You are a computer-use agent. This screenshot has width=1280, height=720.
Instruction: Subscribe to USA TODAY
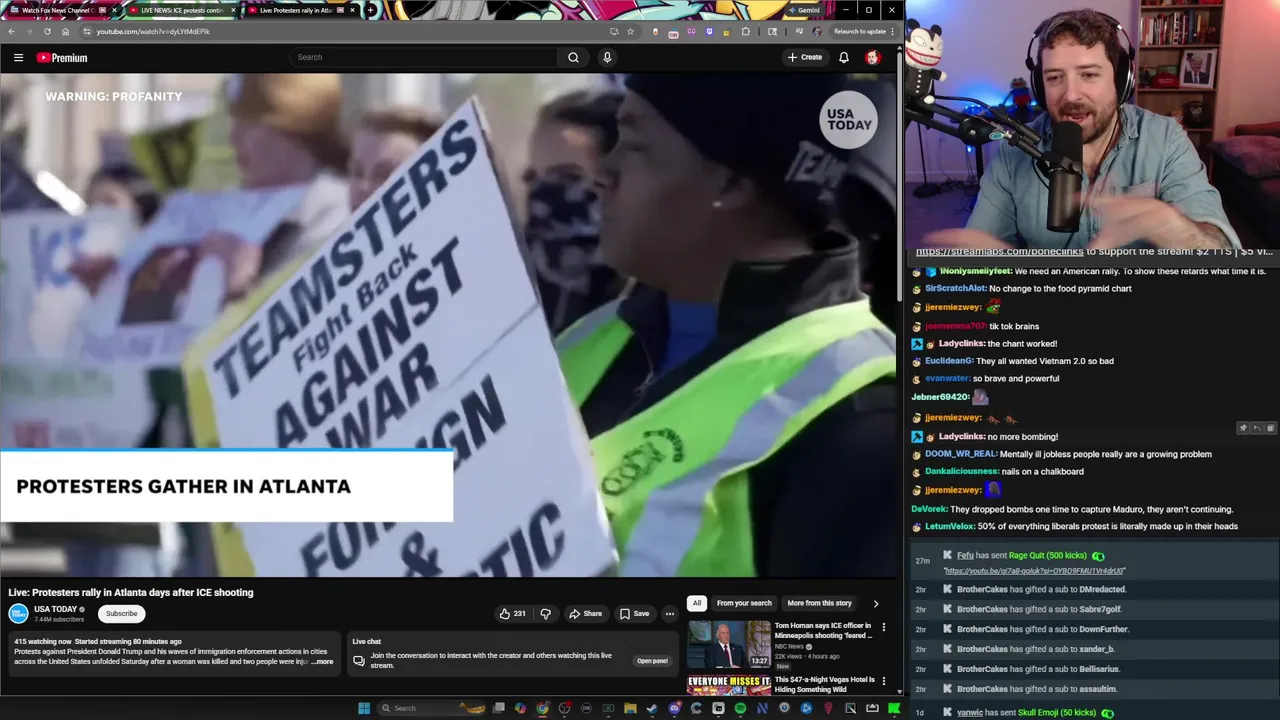click(121, 613)
